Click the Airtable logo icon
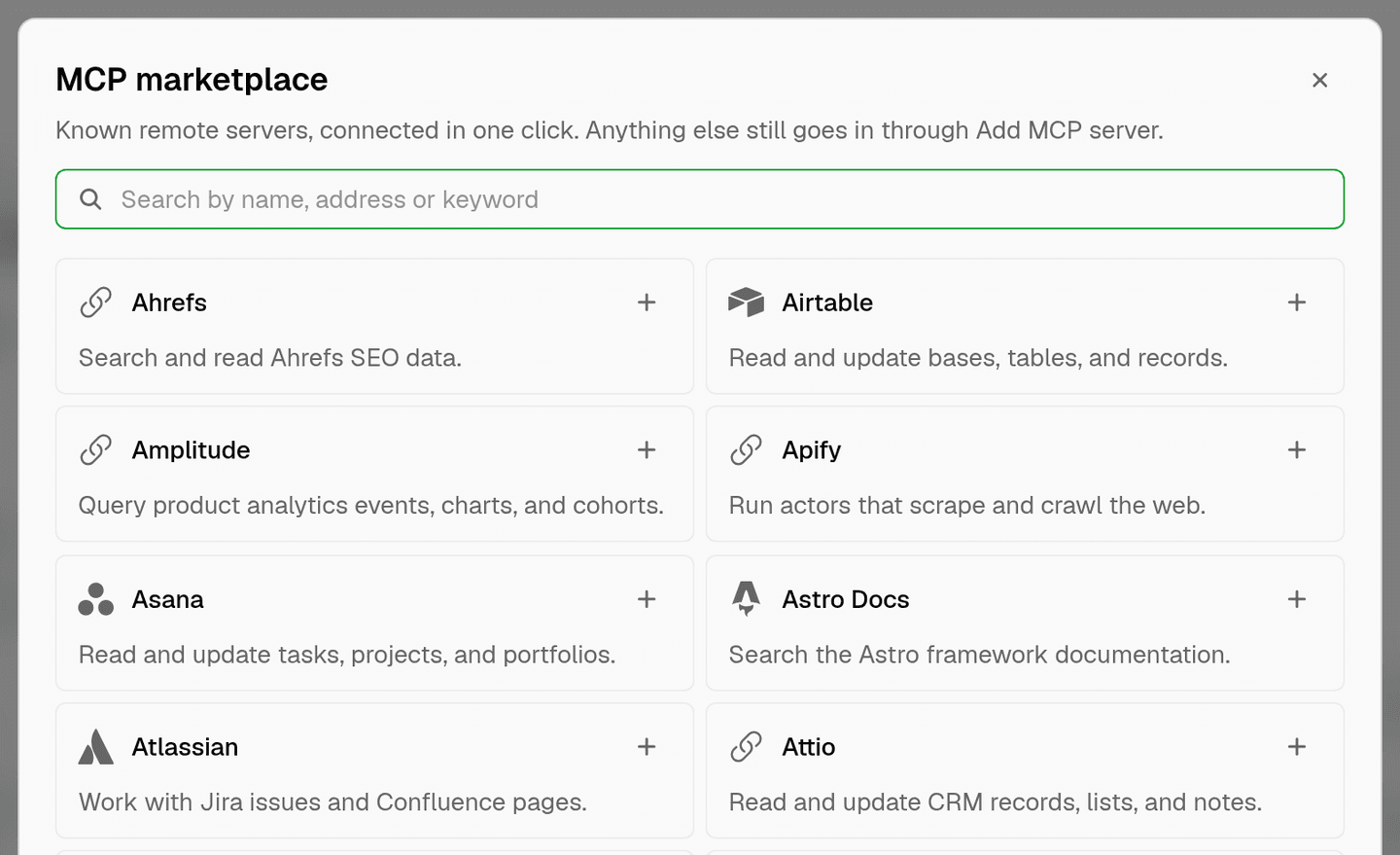Viewport: 1400px width, 855px height. tap(746, 303)
